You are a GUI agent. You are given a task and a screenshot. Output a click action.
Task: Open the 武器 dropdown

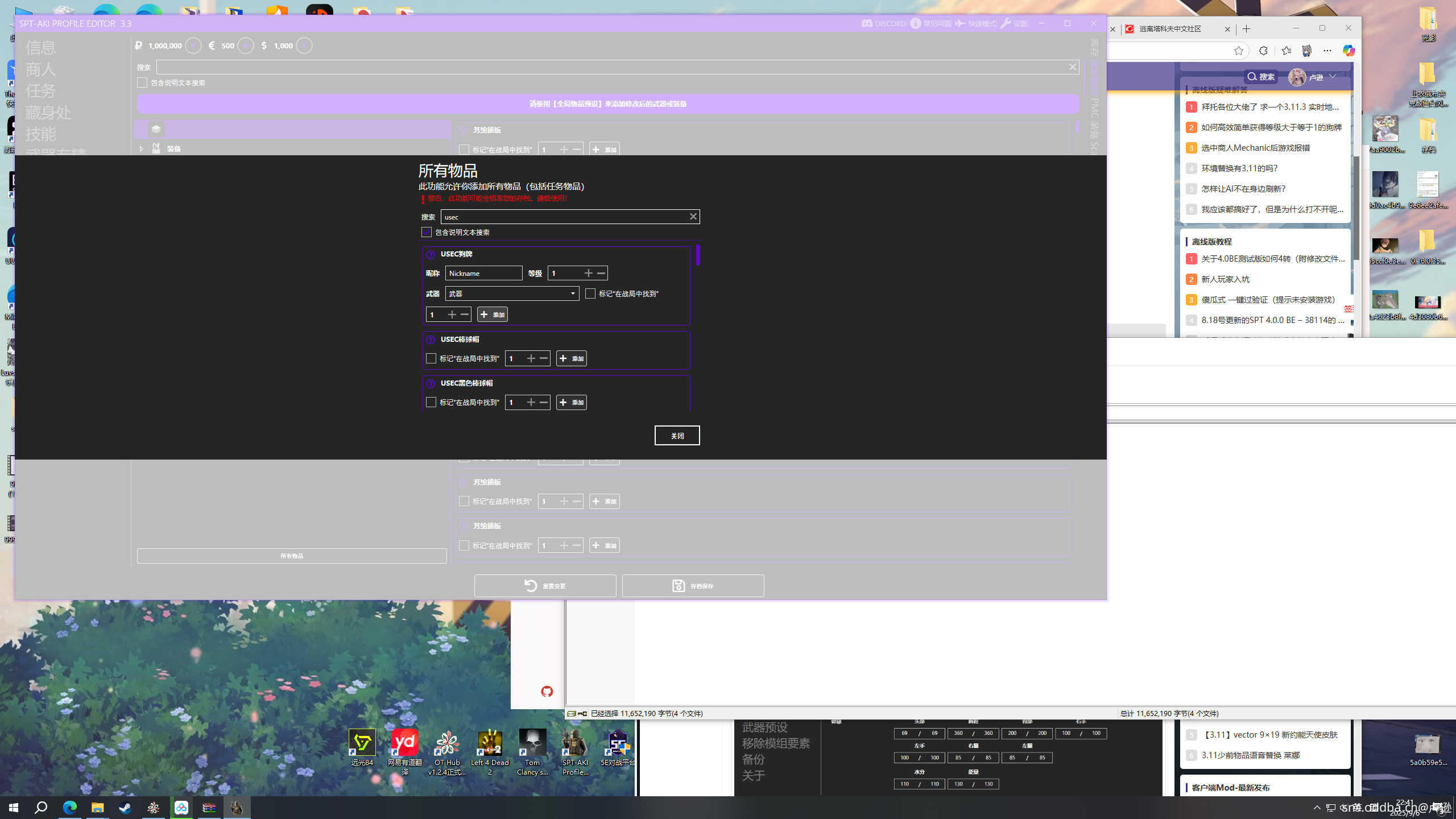(x=512, y=293)
